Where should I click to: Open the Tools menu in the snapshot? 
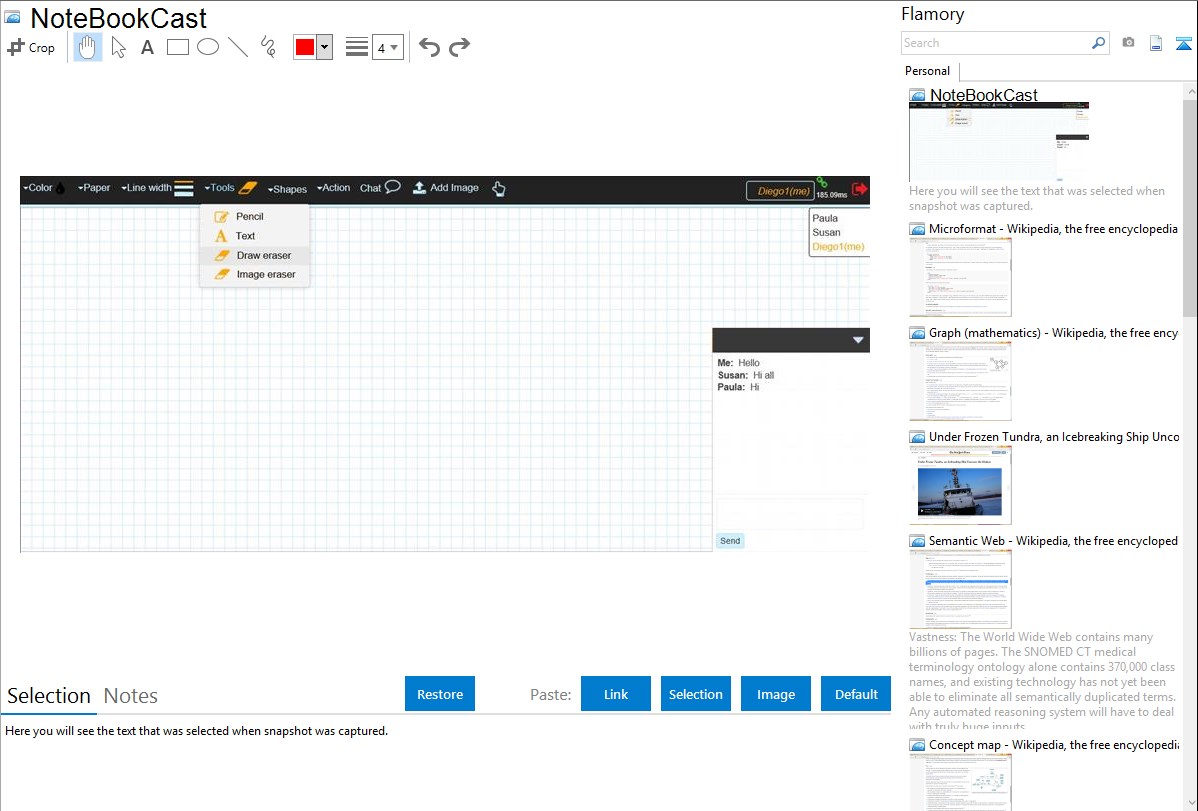pyautogui.click(x=231, y=188)
